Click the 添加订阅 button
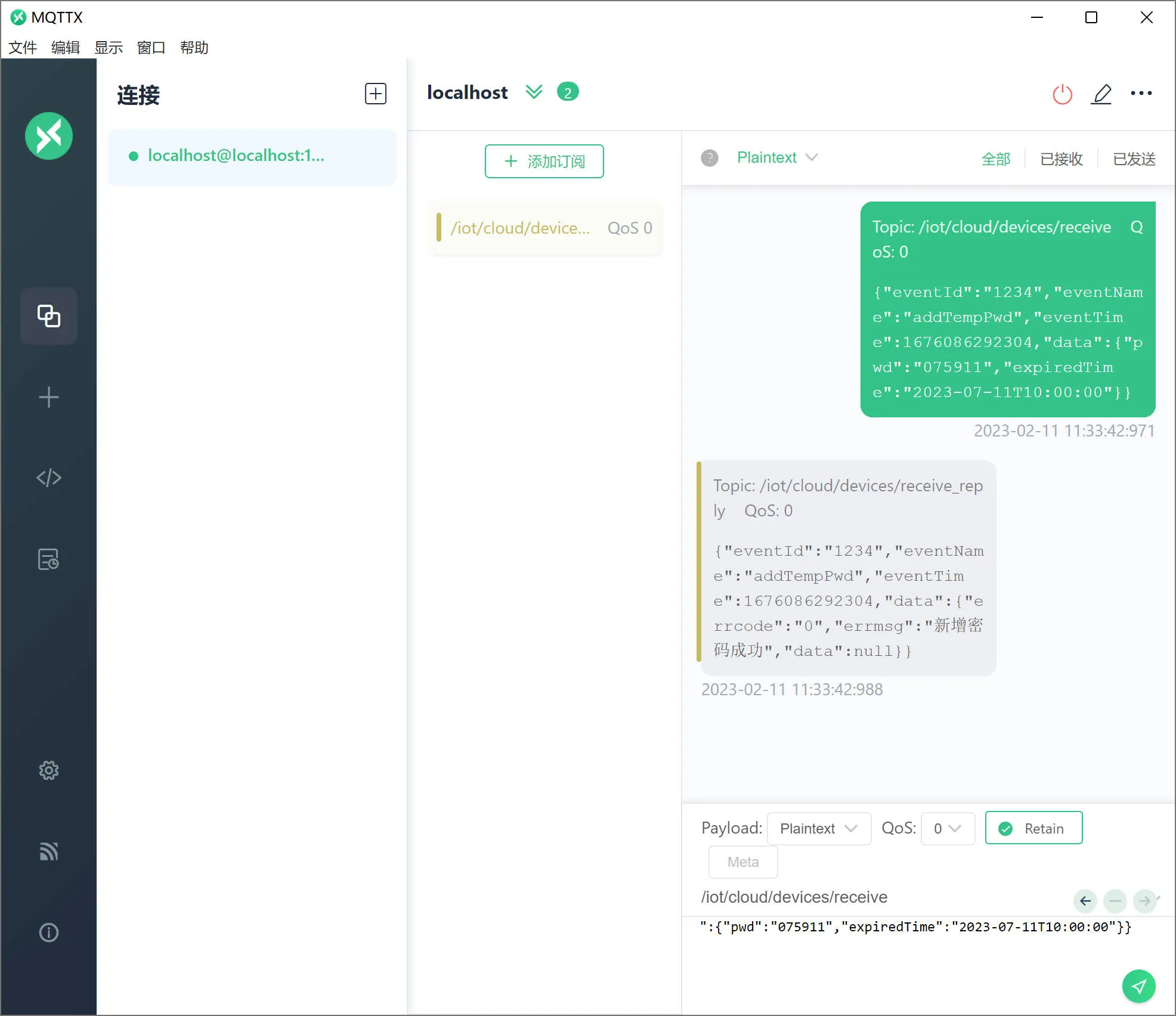Viewport: 1176px width, 1016px height. pos(544,161)
